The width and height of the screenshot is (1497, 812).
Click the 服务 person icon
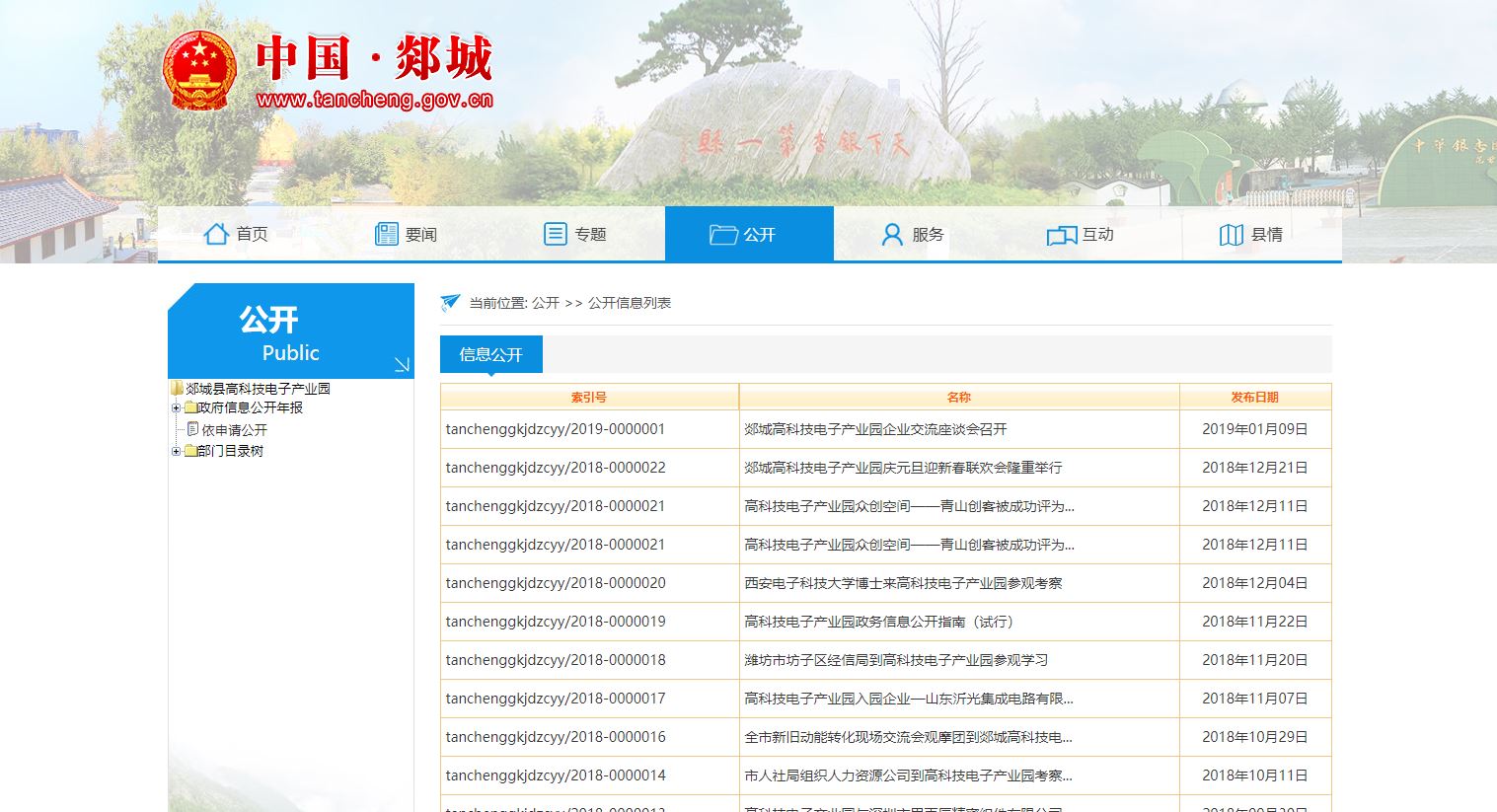(x=892, y=234)
